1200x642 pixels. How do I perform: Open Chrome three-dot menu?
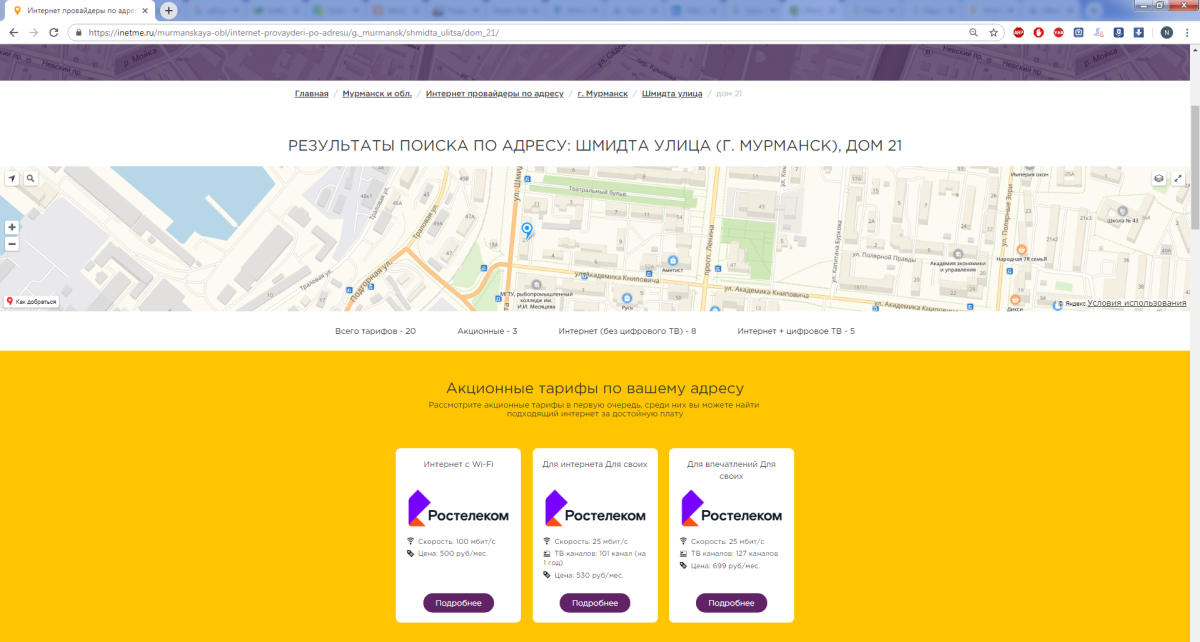(1187, 32)
